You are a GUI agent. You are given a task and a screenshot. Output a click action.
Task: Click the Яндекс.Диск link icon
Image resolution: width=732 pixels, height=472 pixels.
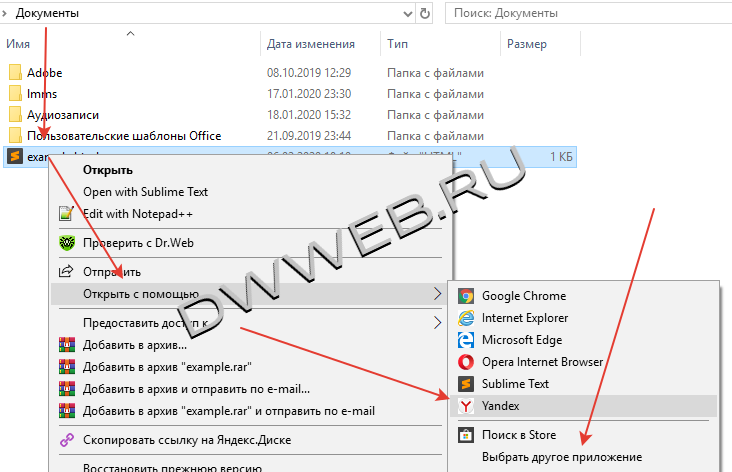click(67, 440)
